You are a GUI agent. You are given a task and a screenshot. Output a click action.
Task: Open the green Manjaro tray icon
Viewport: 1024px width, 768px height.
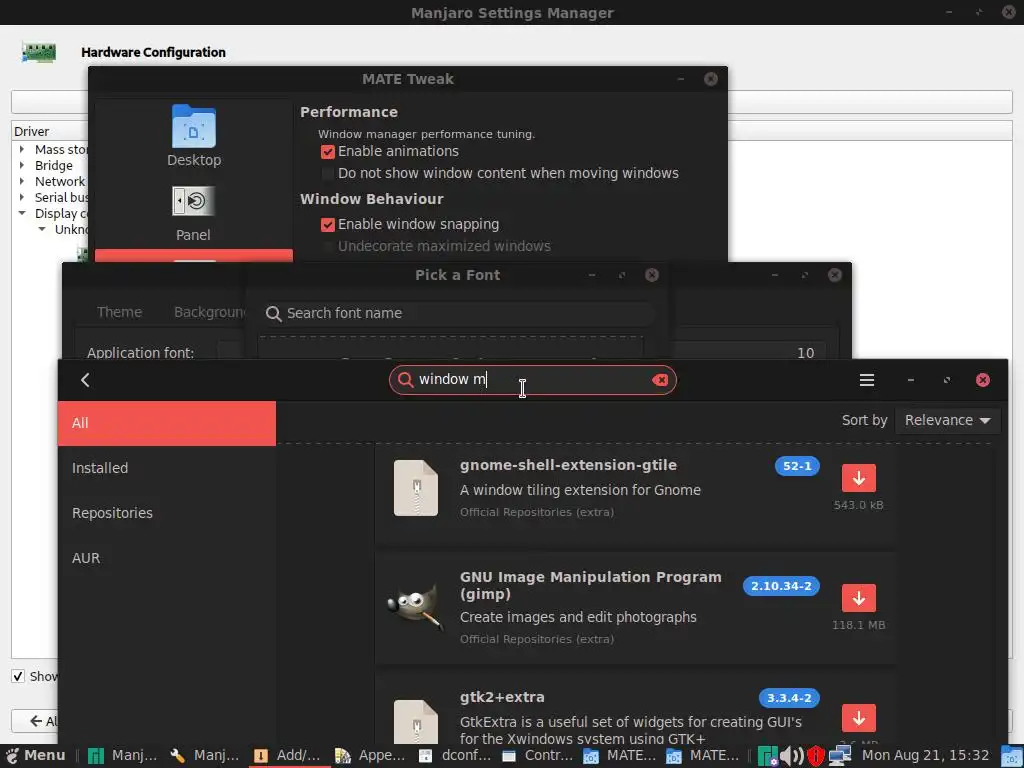click(768, 756)
